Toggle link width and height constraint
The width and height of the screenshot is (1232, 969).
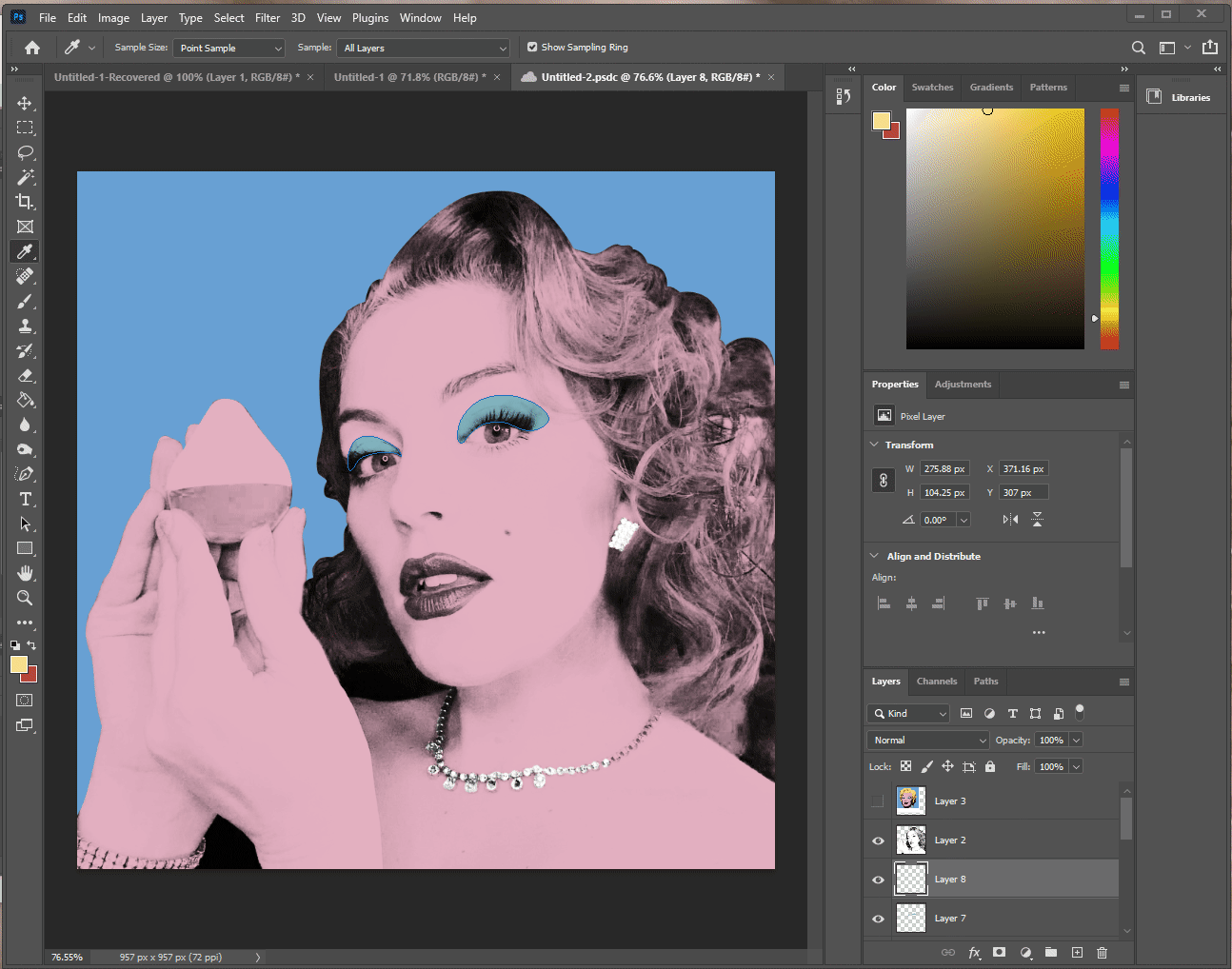click(883, 481)
